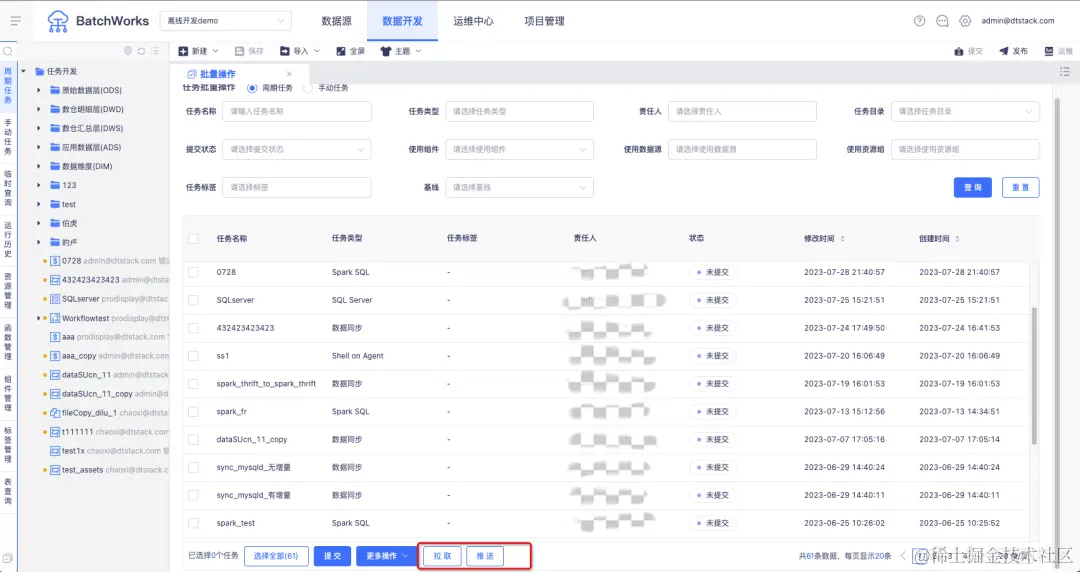This screenshot has height=572, width=1080.
Task: Check the spark_test row checkbox
Action: coord(194,523)
